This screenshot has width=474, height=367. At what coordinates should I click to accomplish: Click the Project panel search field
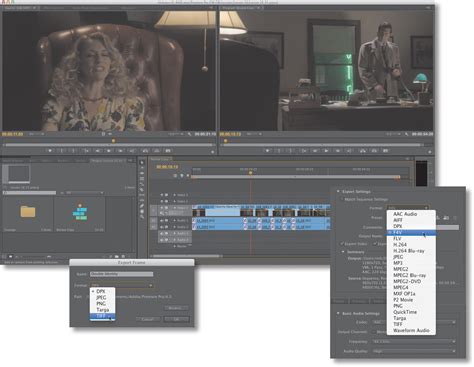pos(29,193)
